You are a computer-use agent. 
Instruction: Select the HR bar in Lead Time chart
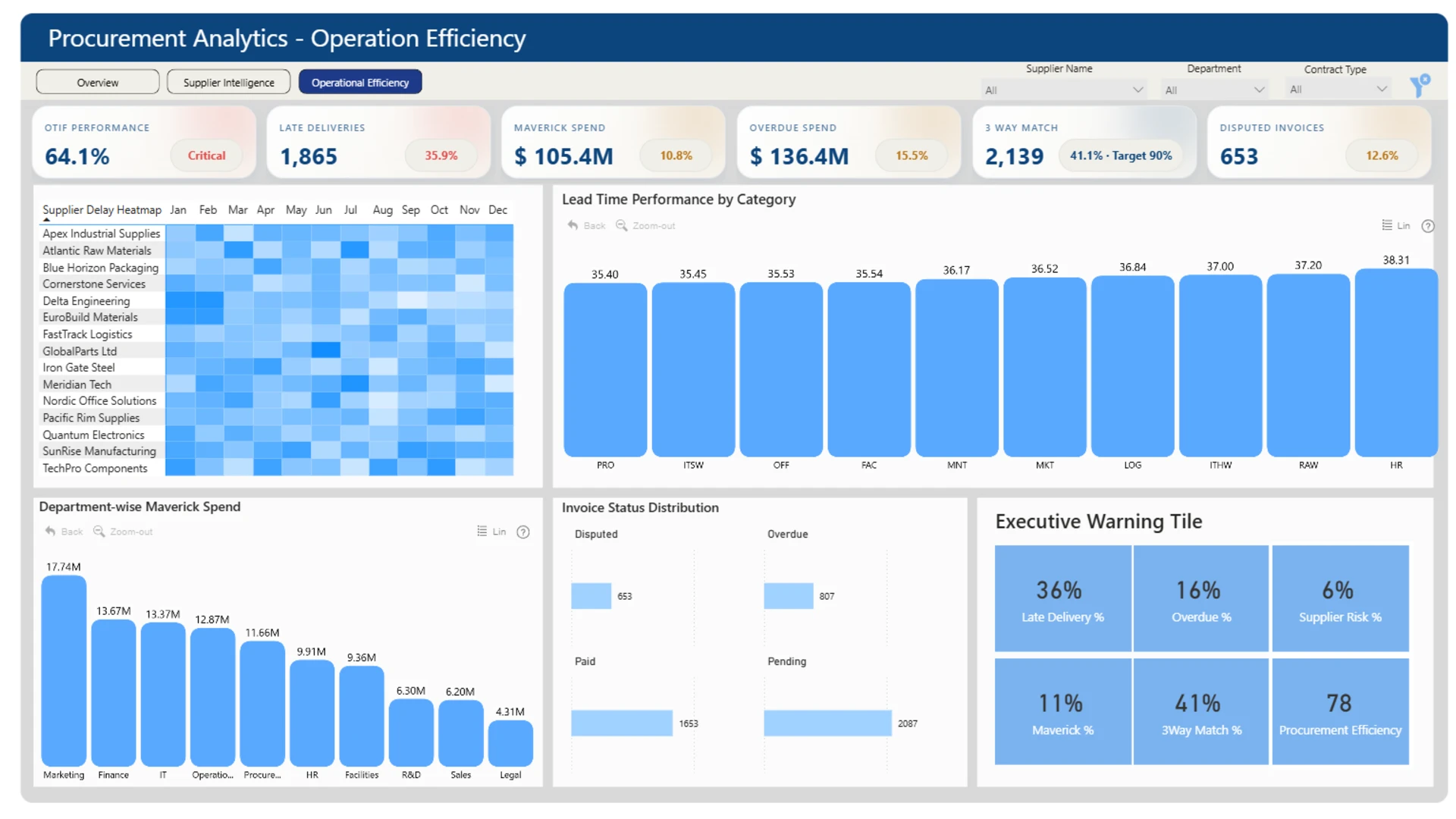point(1396,362)
